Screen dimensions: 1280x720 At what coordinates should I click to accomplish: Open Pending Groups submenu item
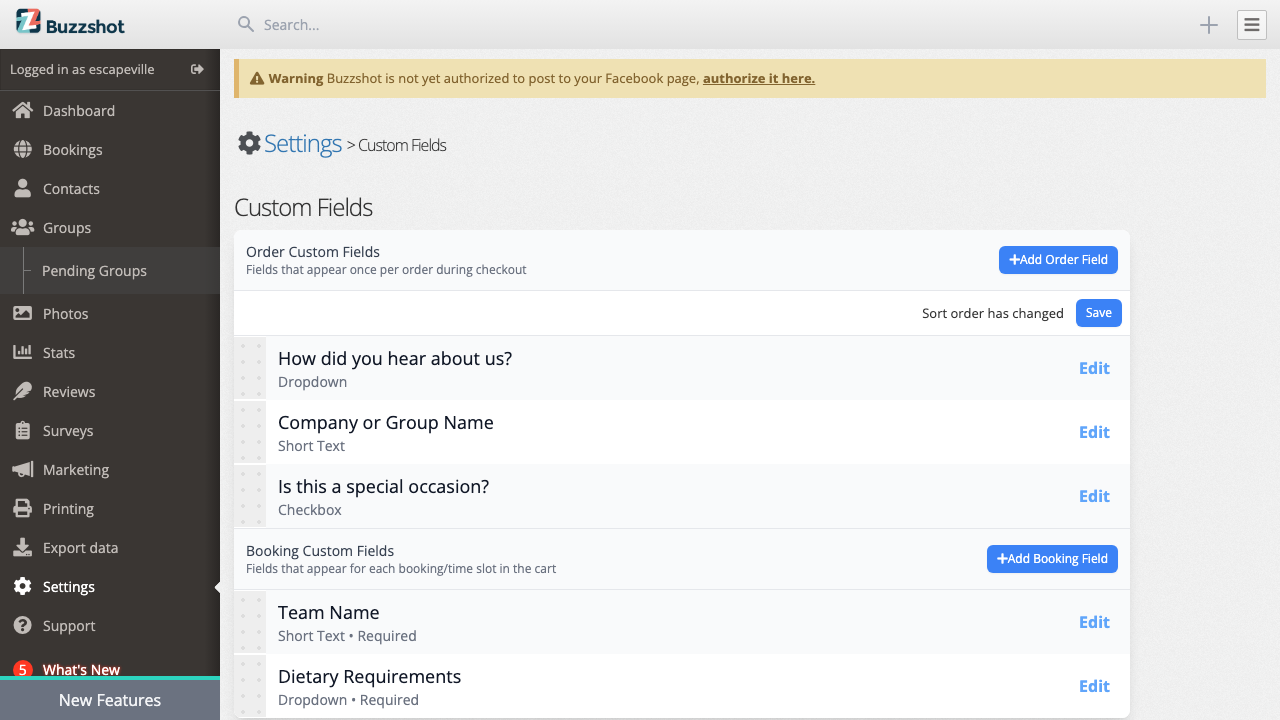click(x=94, y=271)
